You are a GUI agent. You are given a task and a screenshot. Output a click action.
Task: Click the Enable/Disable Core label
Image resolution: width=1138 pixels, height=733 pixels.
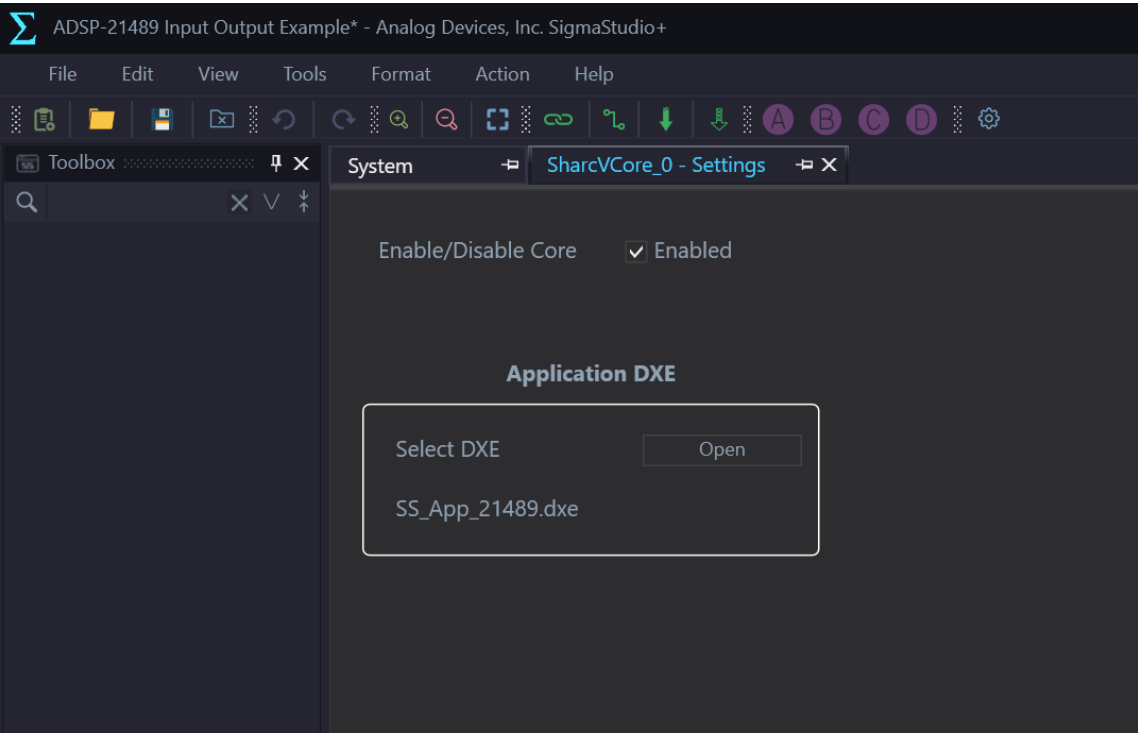pos(478,250)
